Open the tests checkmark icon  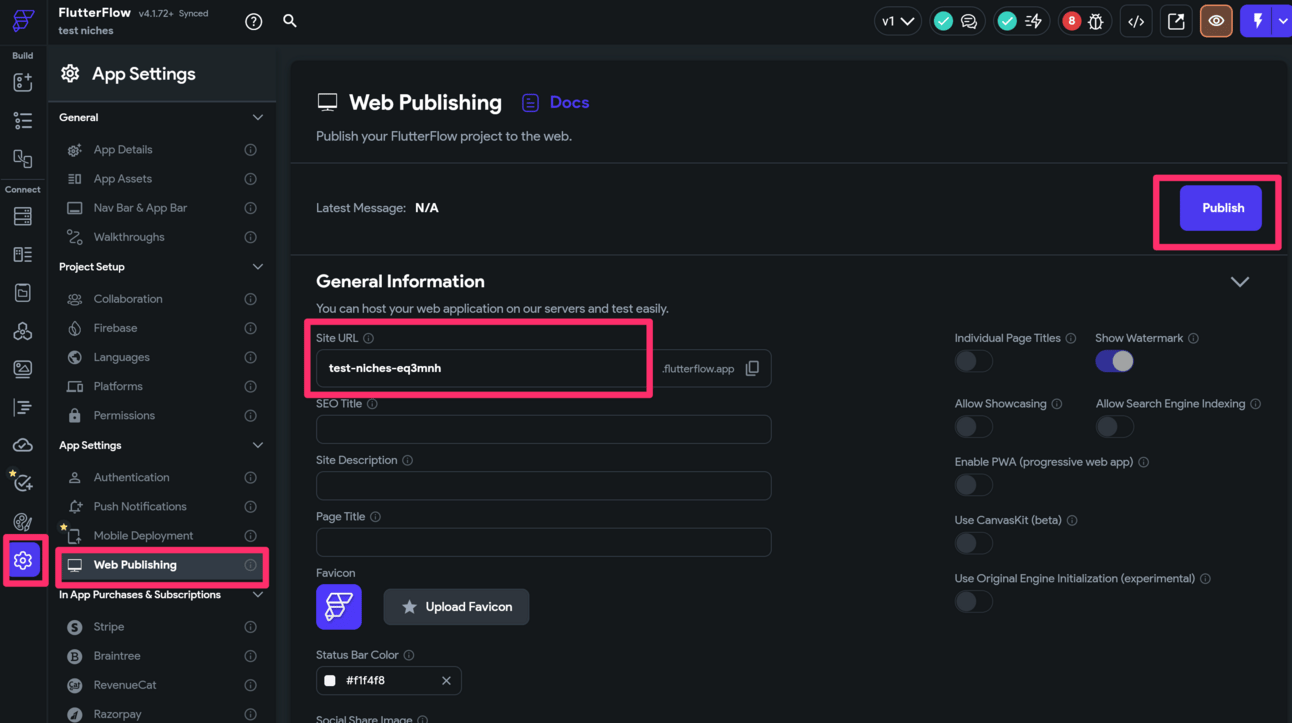point(23,483)
